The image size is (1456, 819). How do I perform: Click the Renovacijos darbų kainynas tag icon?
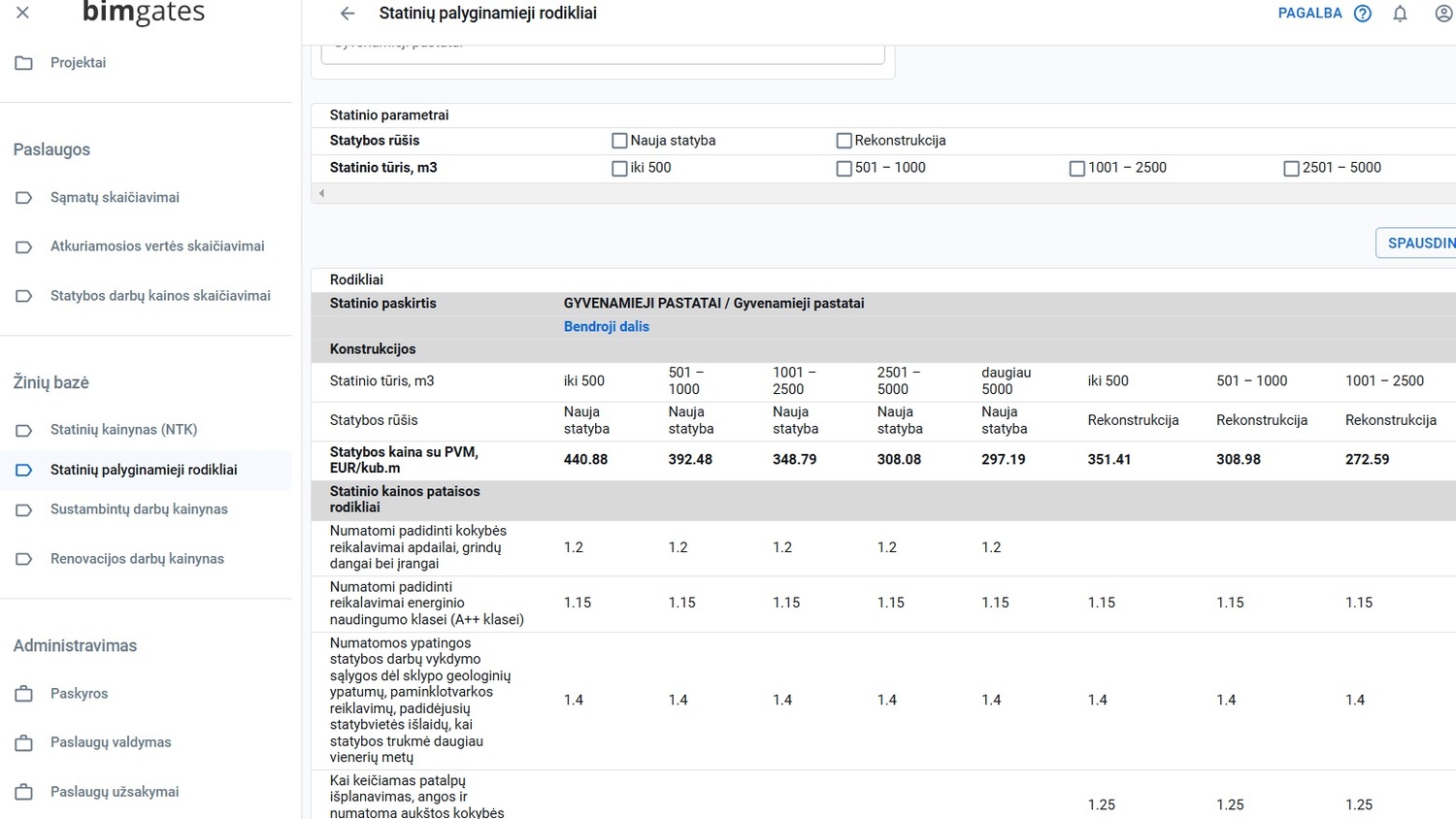point(24,559)
